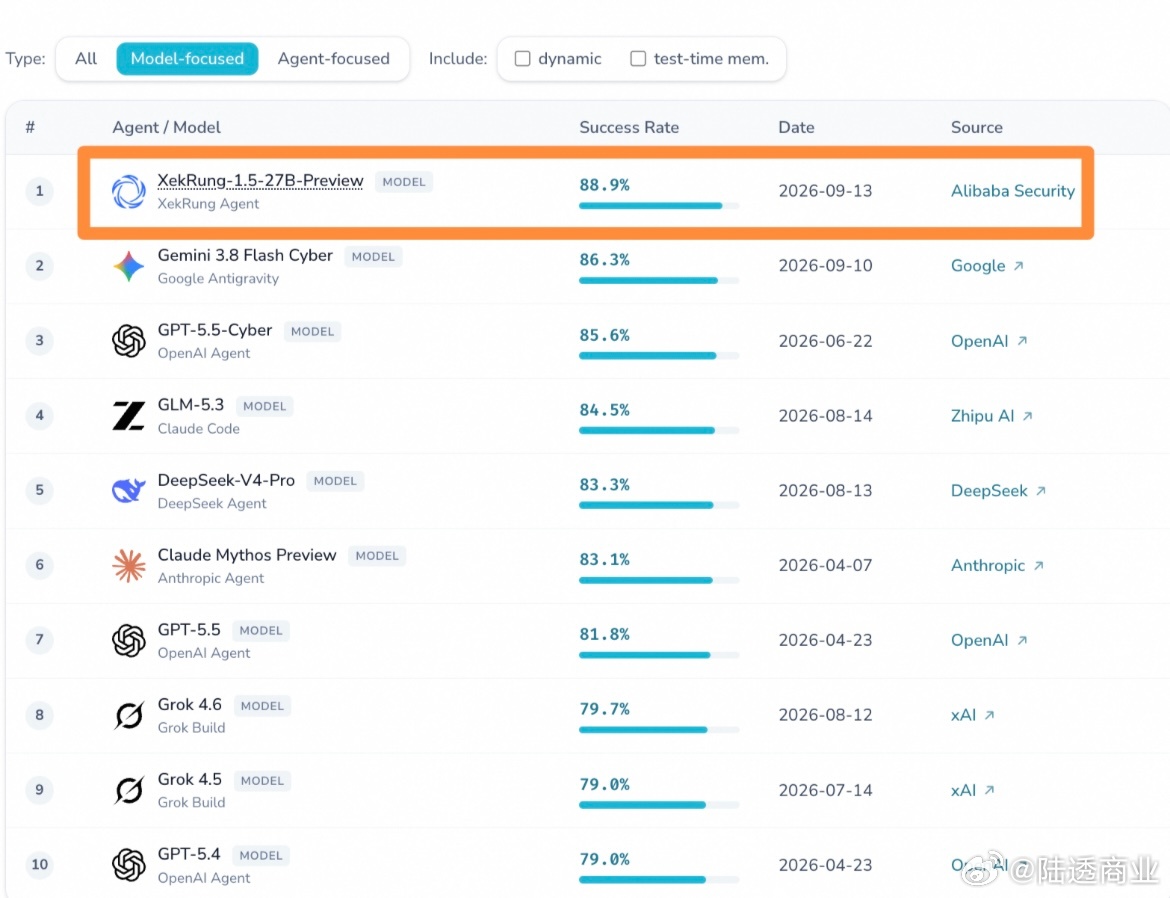Click the 83.1% success rate value
This screenshot has width=1170, height=898.
click(x=604, y=559)
